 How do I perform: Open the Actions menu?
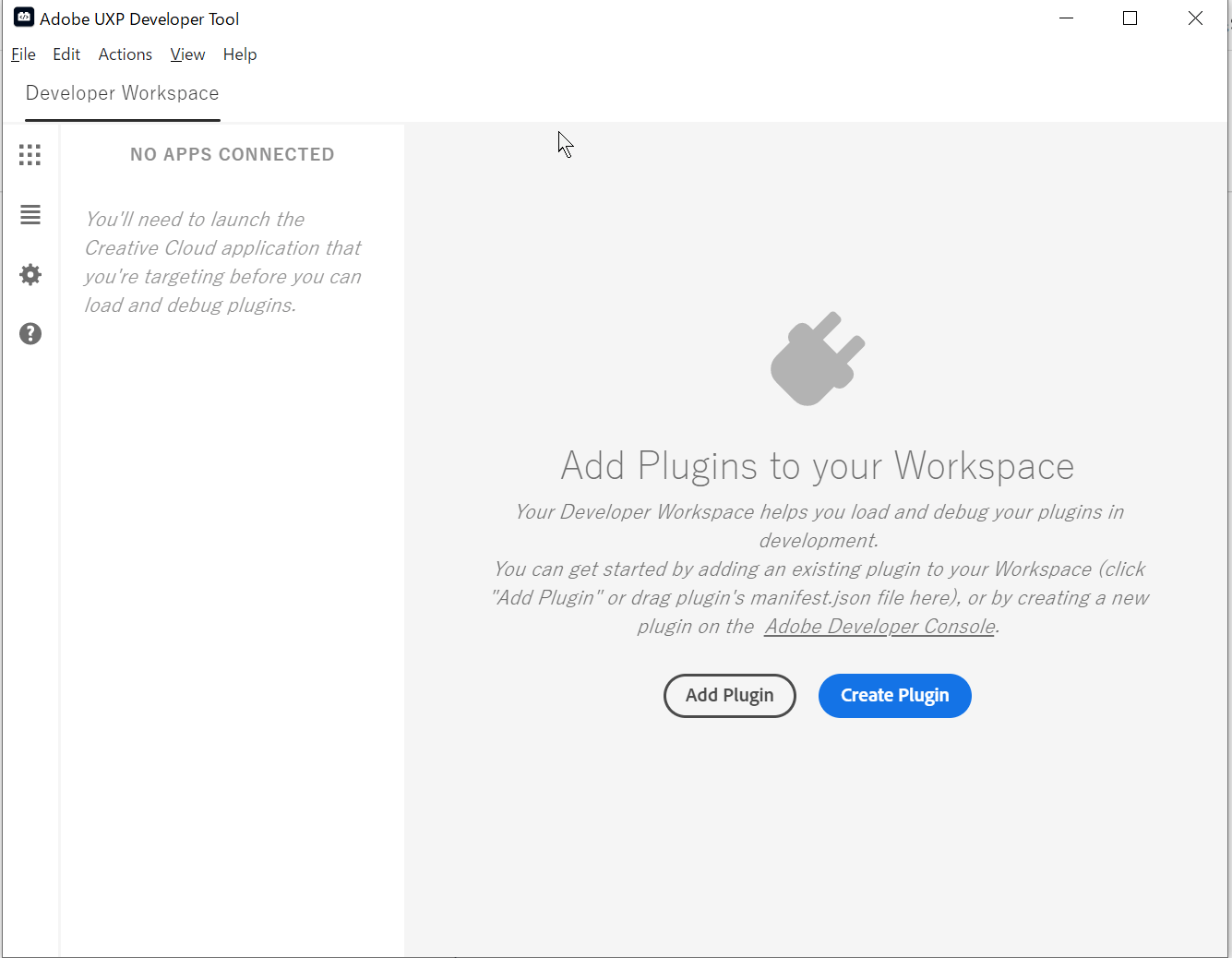[x=126, y=54]
